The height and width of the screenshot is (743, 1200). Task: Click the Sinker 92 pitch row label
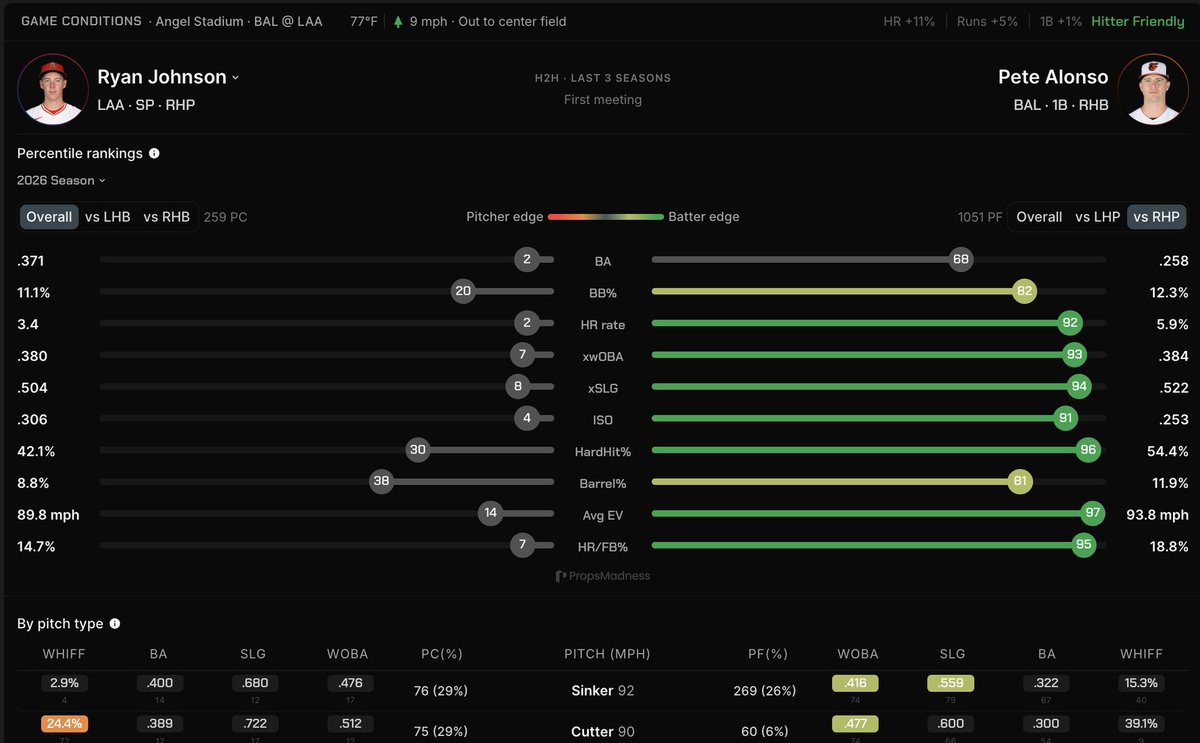coord(602,690)
